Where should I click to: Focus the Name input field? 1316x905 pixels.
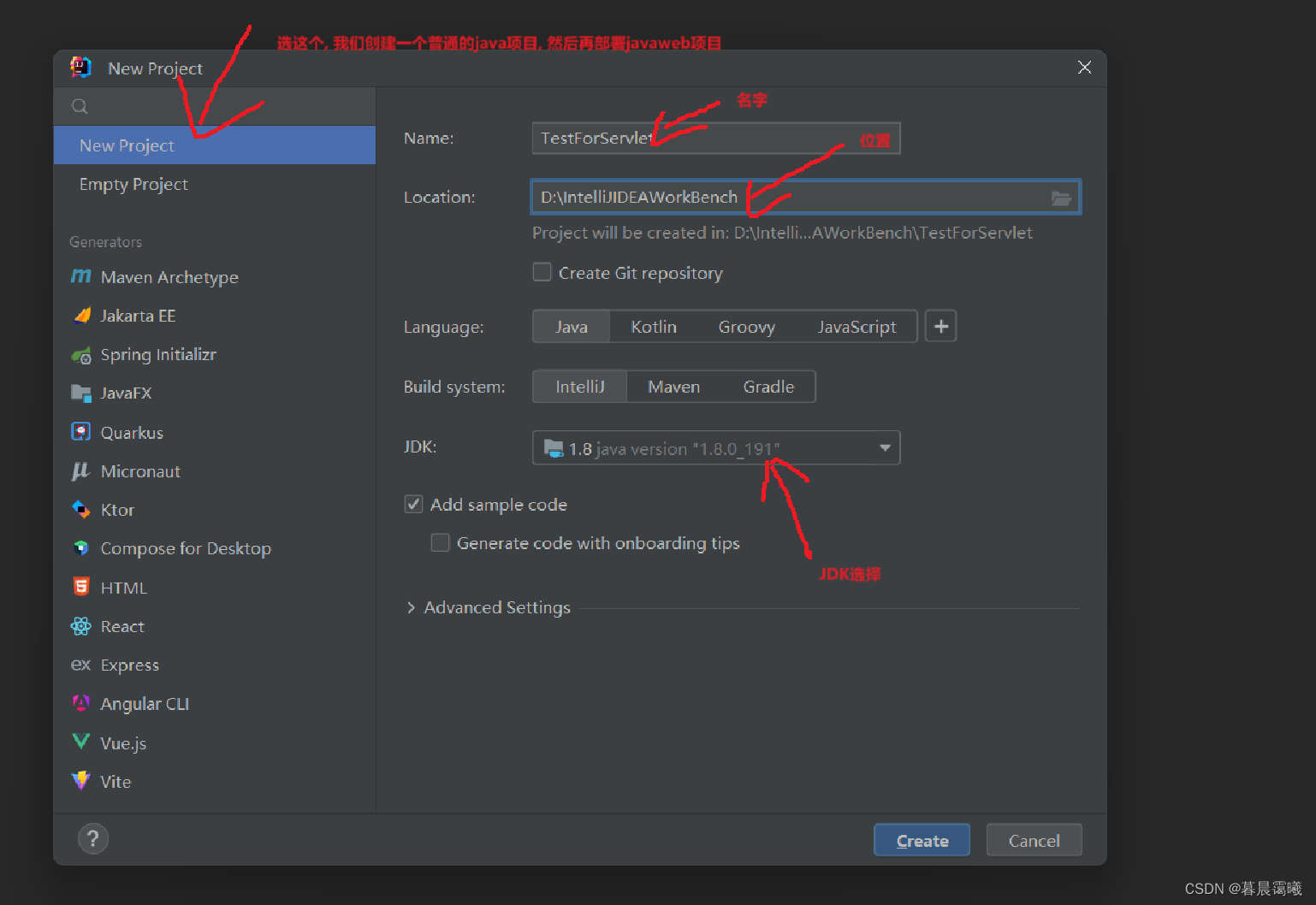(x=716, y=139)
